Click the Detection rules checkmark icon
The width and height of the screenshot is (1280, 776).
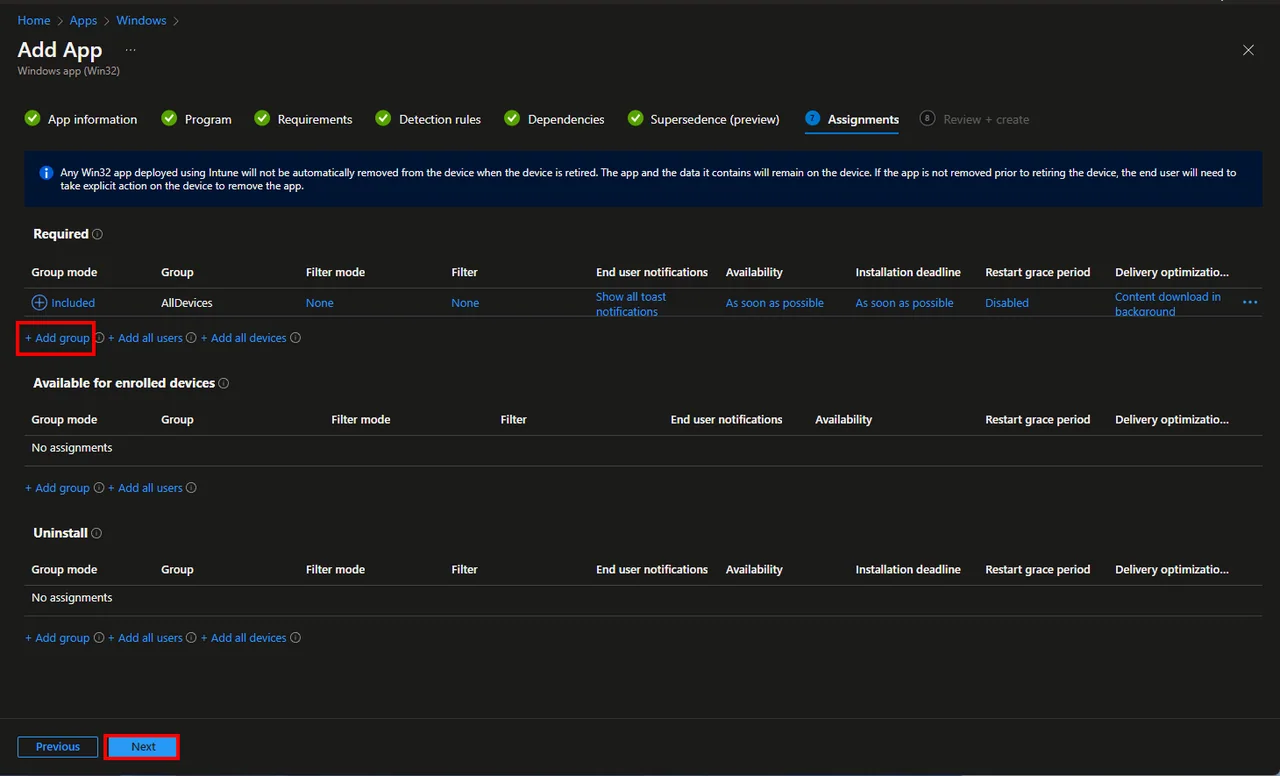click(383, 118)
